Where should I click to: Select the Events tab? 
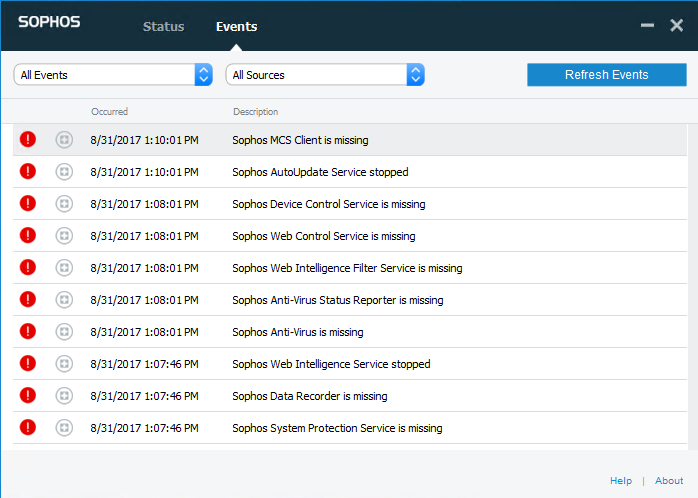tap(236, 27)
